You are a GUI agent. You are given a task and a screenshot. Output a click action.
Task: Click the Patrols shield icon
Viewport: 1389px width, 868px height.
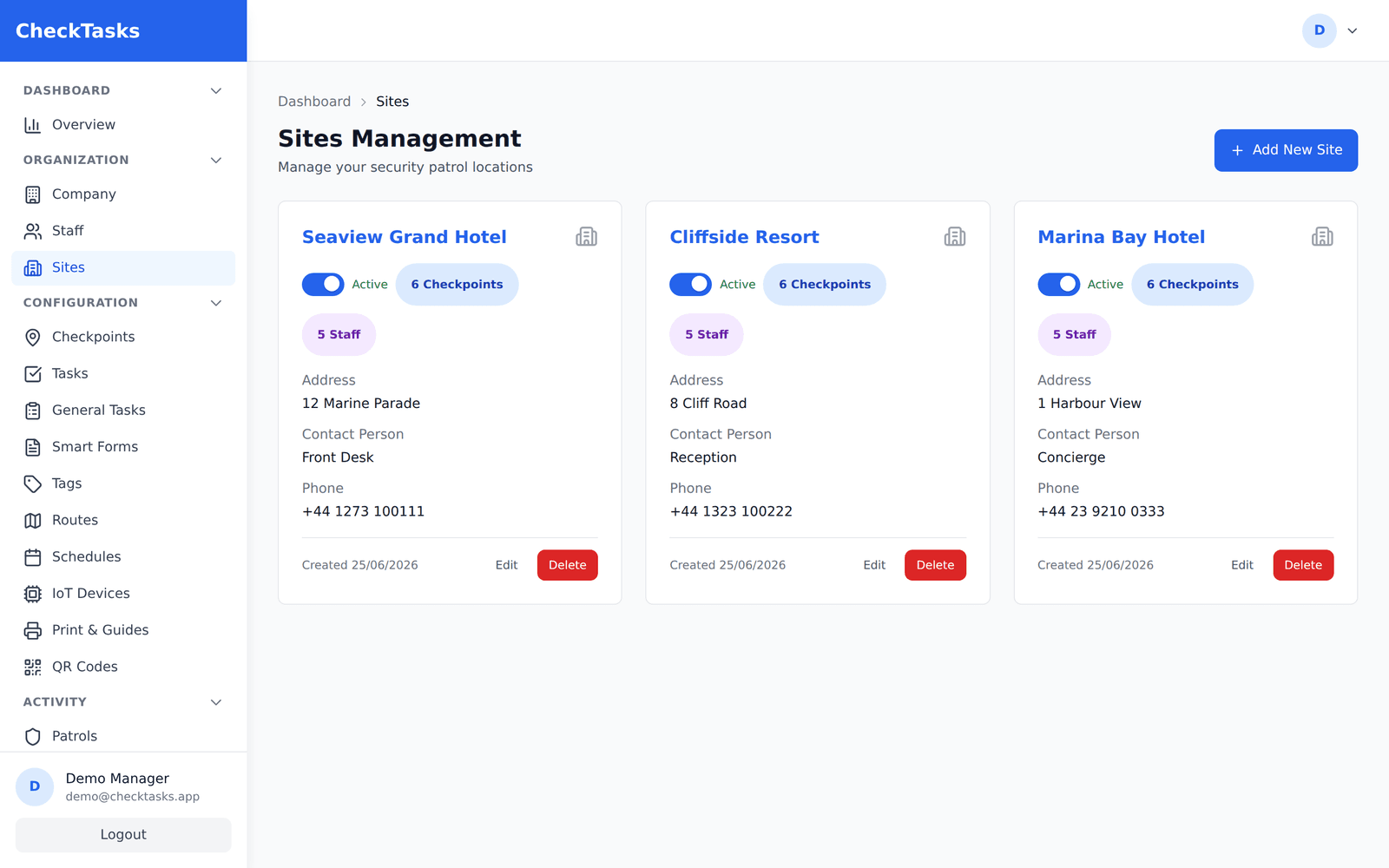click(x=33, y=736)
